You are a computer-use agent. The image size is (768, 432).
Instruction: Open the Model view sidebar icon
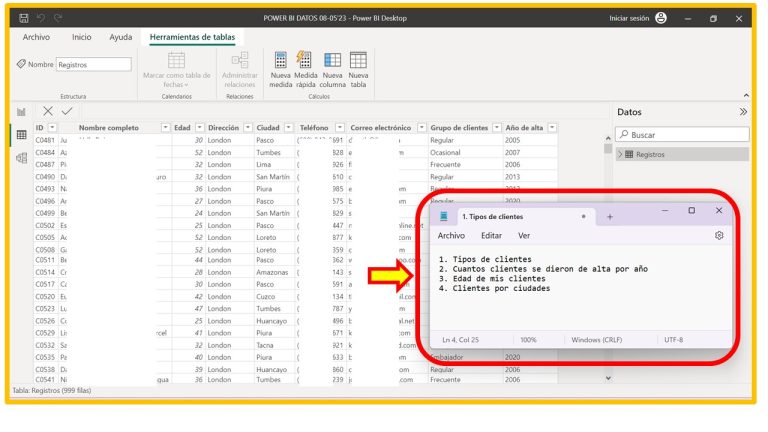tap(21, 157)
